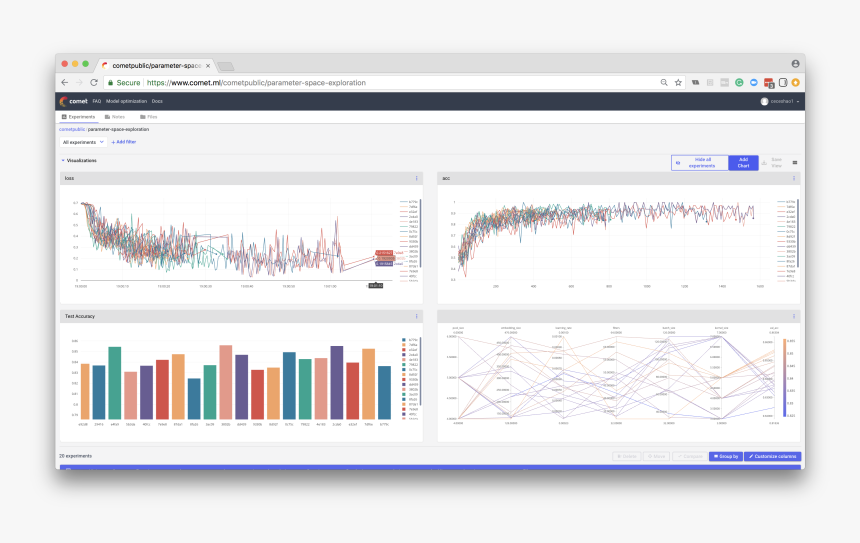
Task: Open the blue Zoom extension icon
Action: click(x=754, y=82)
